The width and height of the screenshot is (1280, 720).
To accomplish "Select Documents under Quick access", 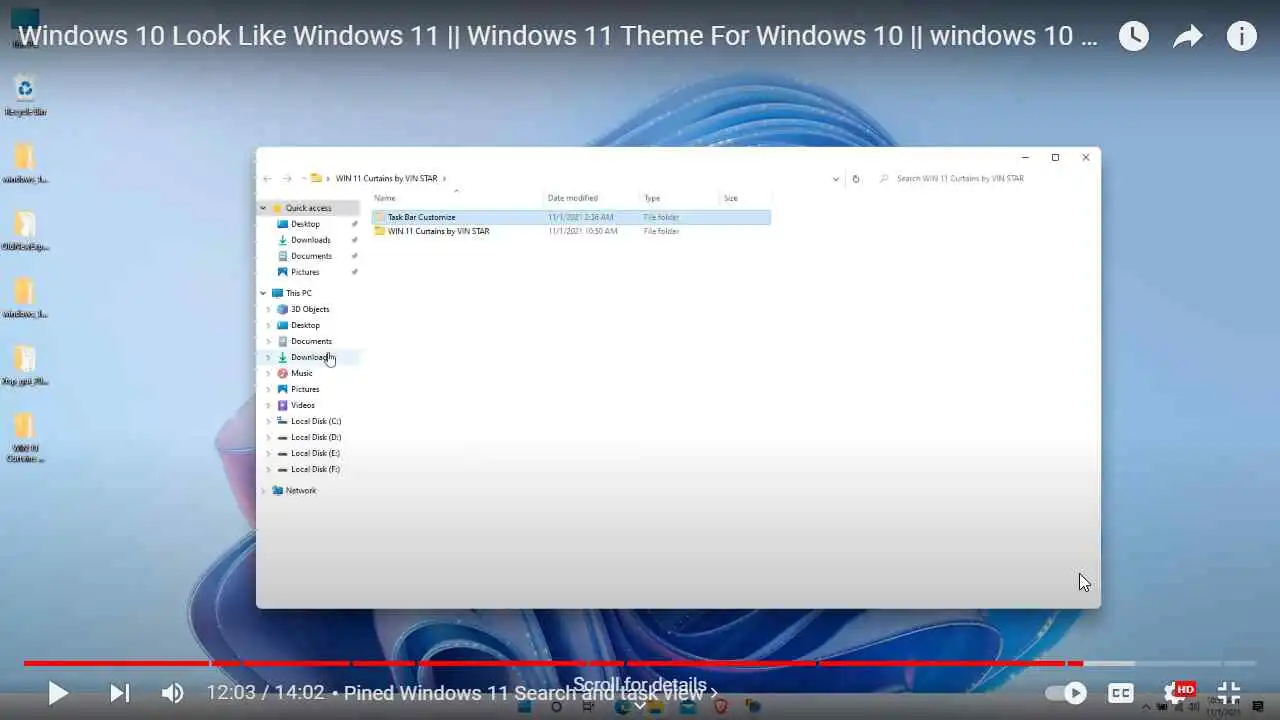I will pos(311,256).
